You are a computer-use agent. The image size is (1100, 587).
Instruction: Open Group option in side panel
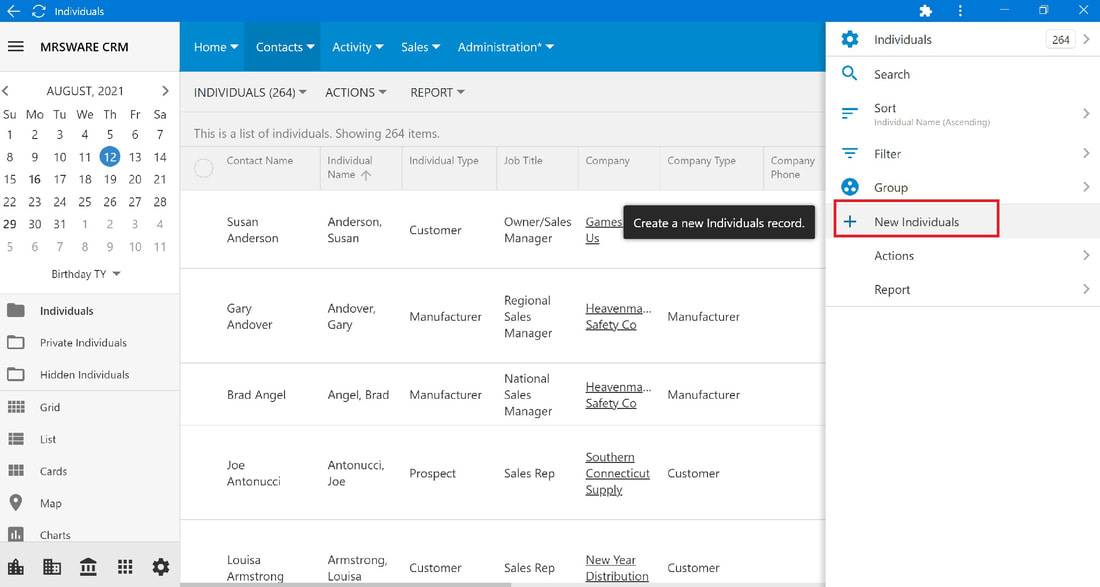[962, 187]
